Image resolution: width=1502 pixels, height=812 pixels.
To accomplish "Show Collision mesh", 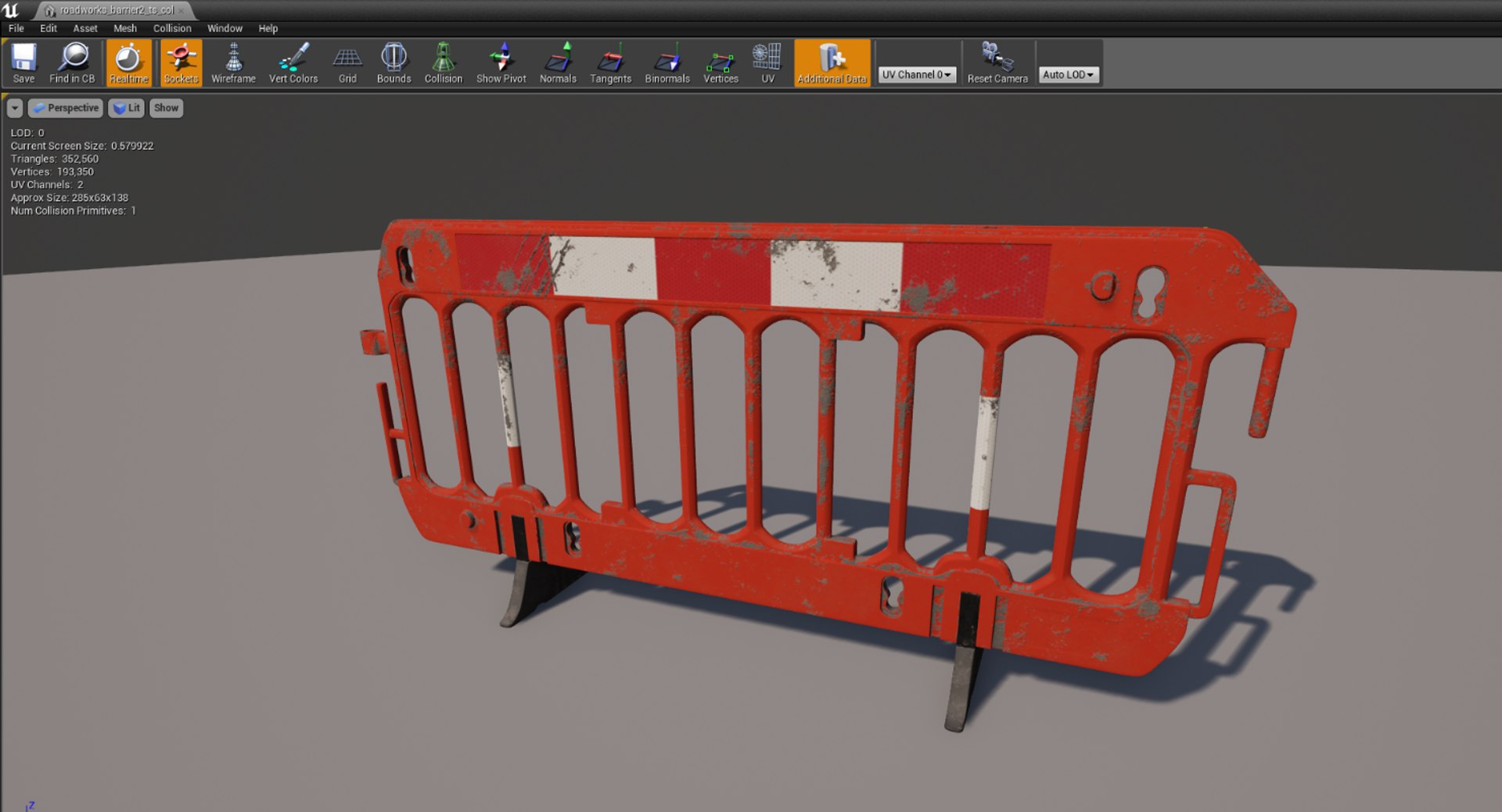I will pyautogui.click(x=444, y=63).
